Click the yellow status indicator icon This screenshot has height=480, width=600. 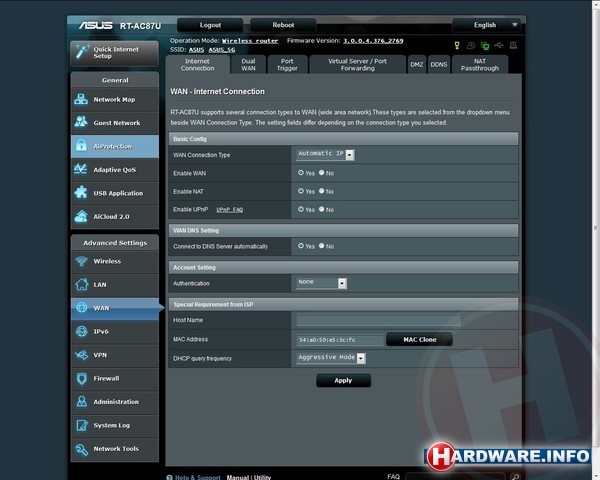[457, 46]
